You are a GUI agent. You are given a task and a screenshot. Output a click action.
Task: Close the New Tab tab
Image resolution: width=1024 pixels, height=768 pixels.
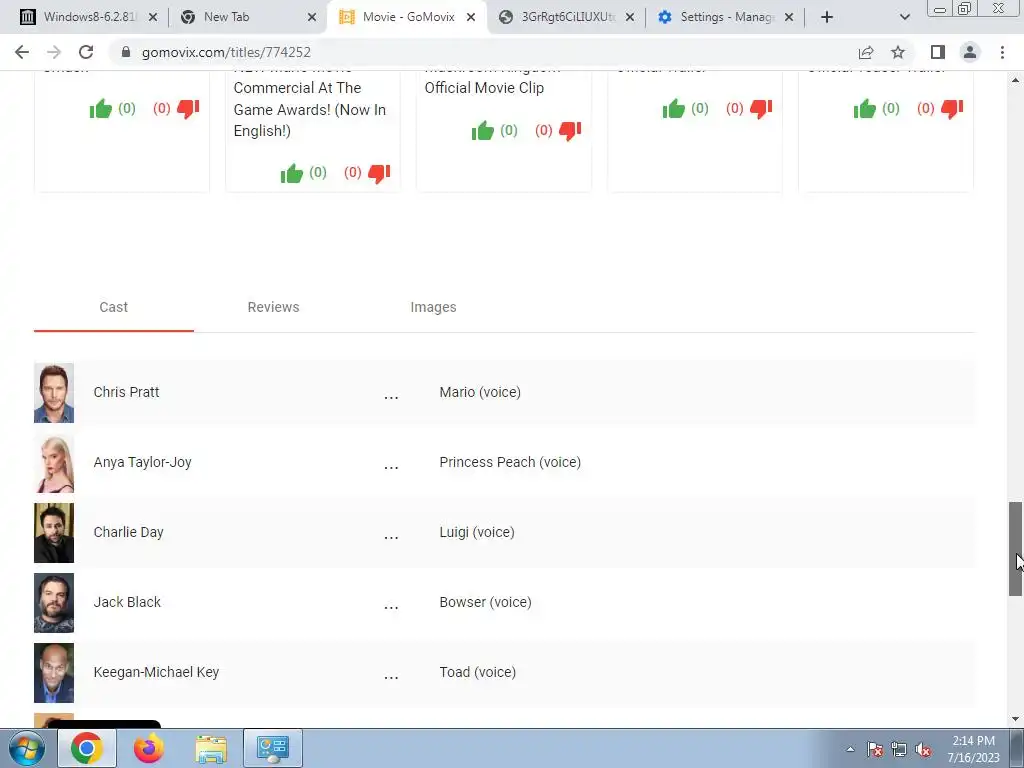[x=312, y=17]
